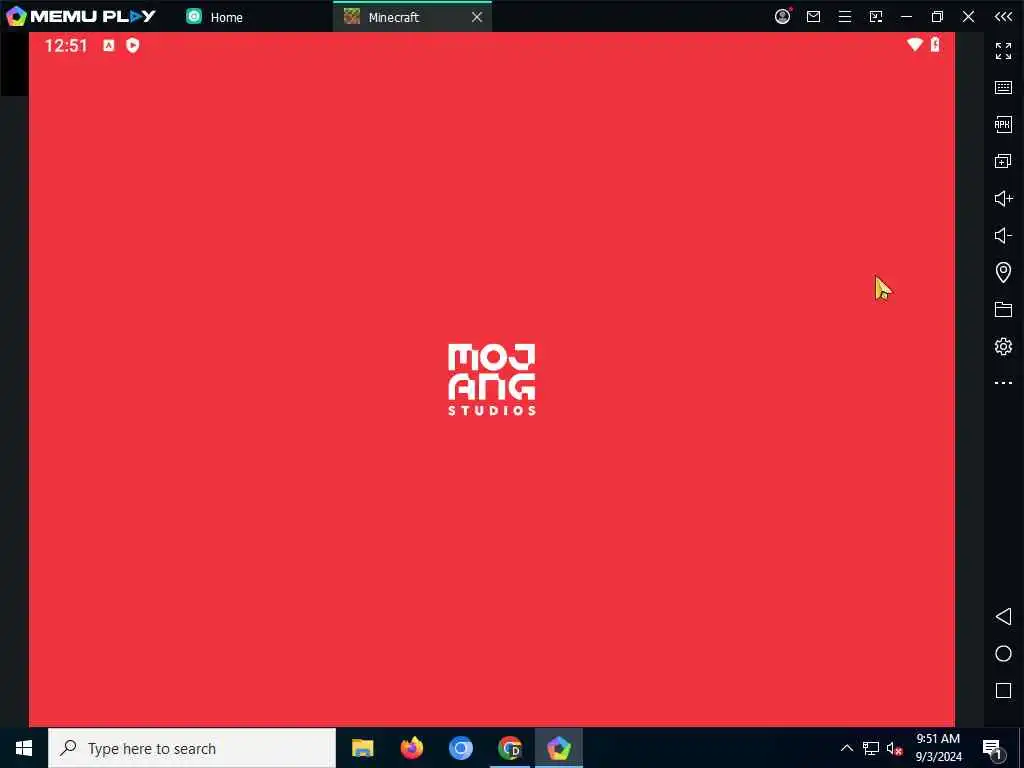Launch Firefox from the taskbar
This screenshot has height=768, width=1024.
(411, 748)
